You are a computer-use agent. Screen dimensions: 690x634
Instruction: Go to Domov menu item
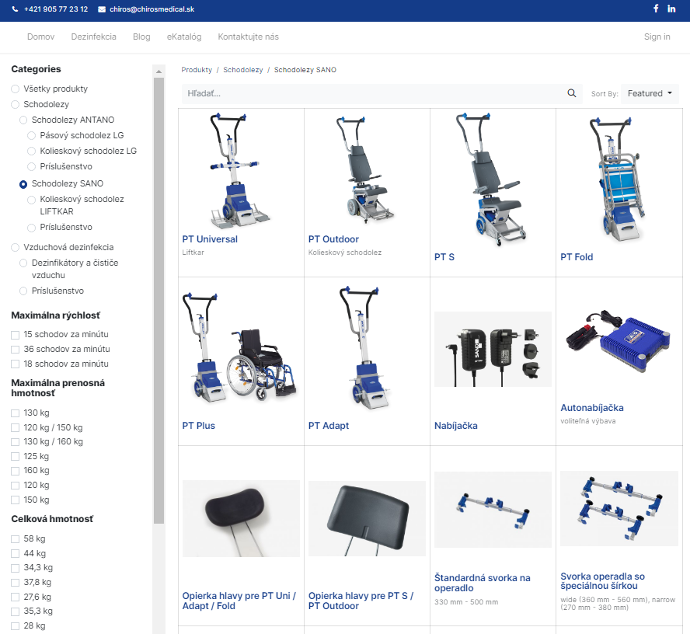tap(41, 37)
